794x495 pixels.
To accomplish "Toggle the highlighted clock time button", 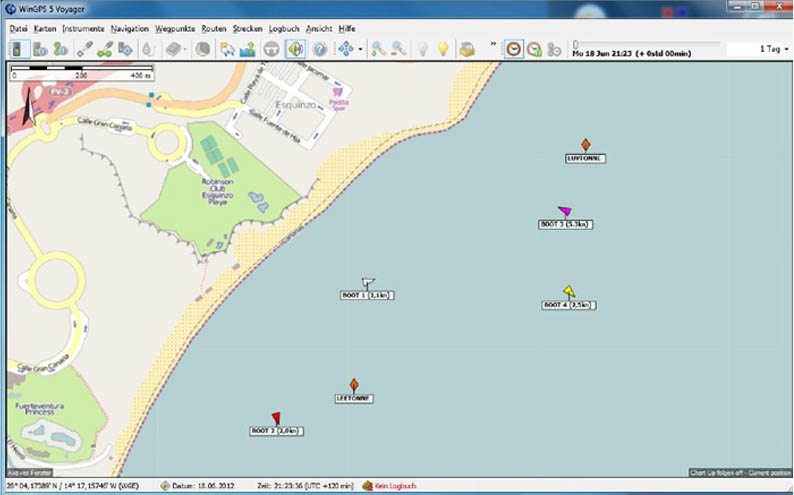I will [x=512, y=49].
